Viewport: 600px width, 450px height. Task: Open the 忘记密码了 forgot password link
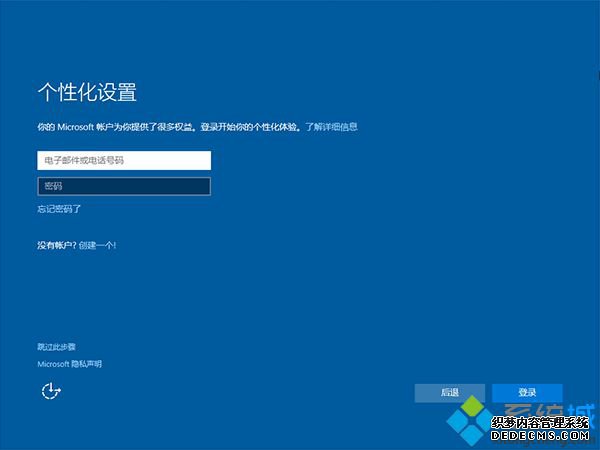pyautogui.click(x=59, y=209)
